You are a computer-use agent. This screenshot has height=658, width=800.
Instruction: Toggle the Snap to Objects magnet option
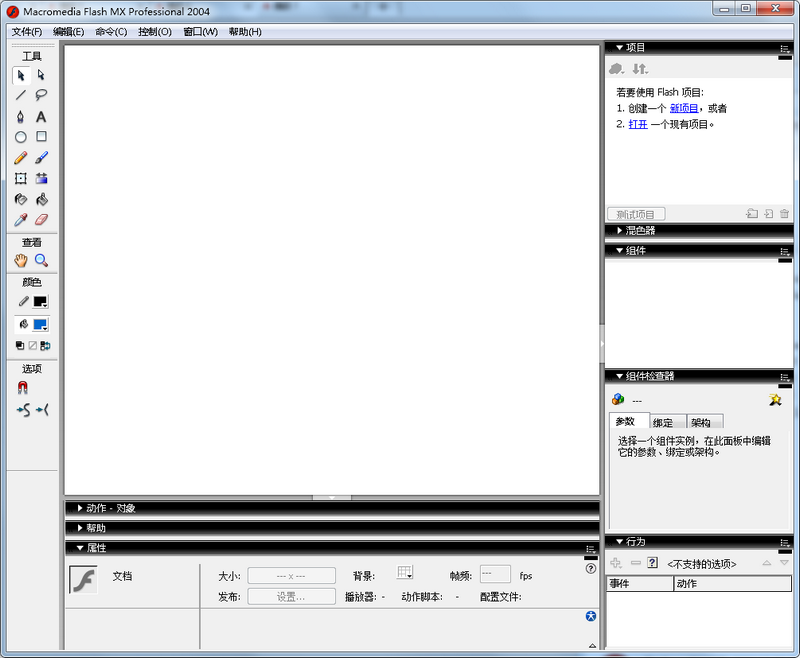coord(22,387)
